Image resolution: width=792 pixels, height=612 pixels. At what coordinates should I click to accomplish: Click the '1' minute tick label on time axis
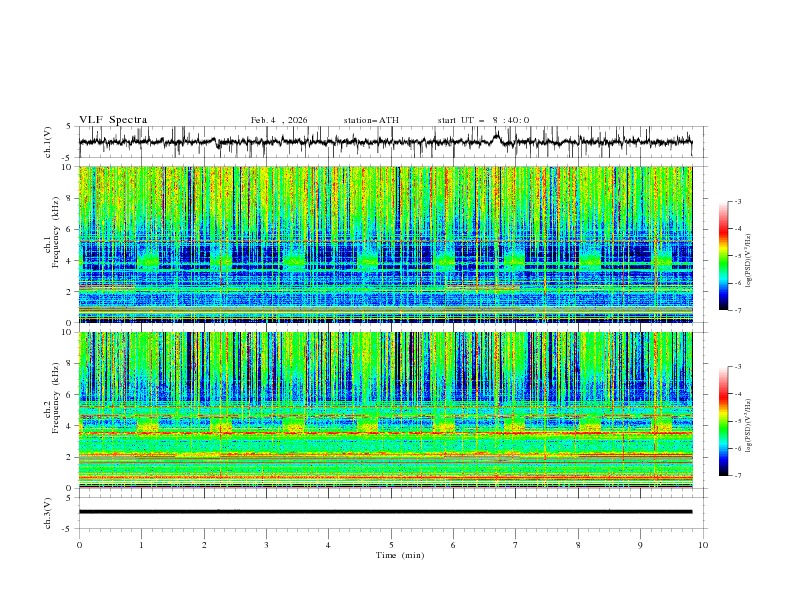tap(141, 545)
